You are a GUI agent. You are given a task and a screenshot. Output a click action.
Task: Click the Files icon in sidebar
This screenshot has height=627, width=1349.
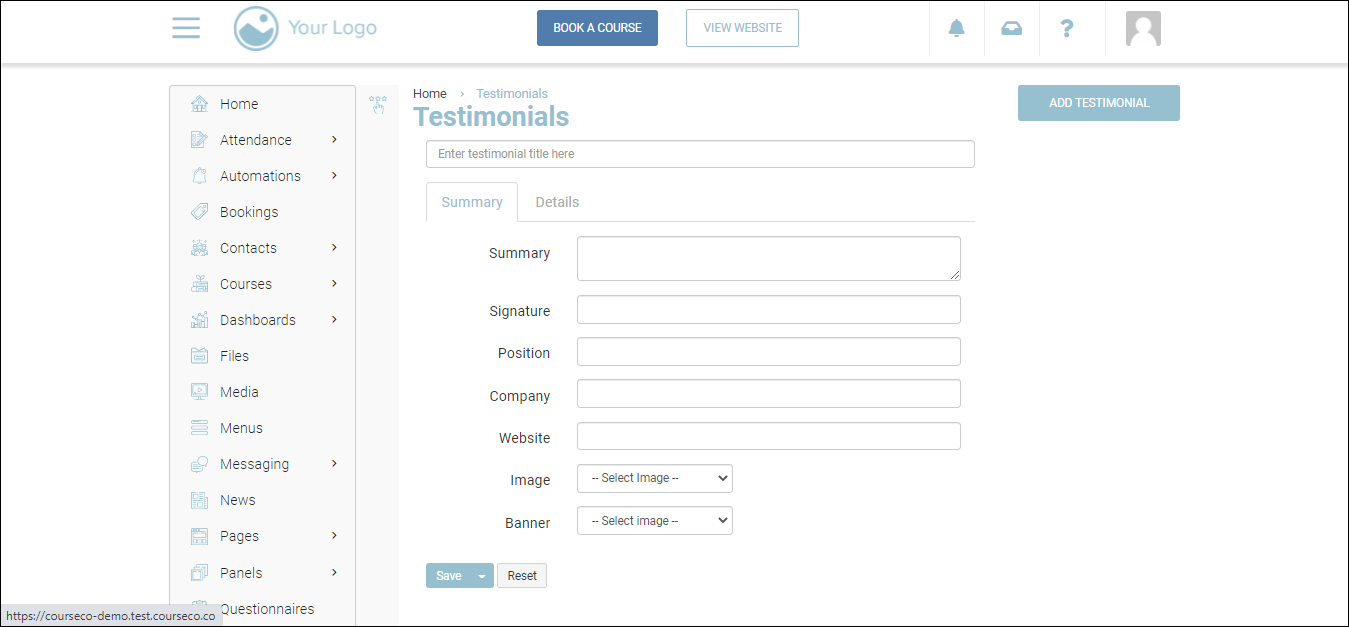(x=200, y=356)
